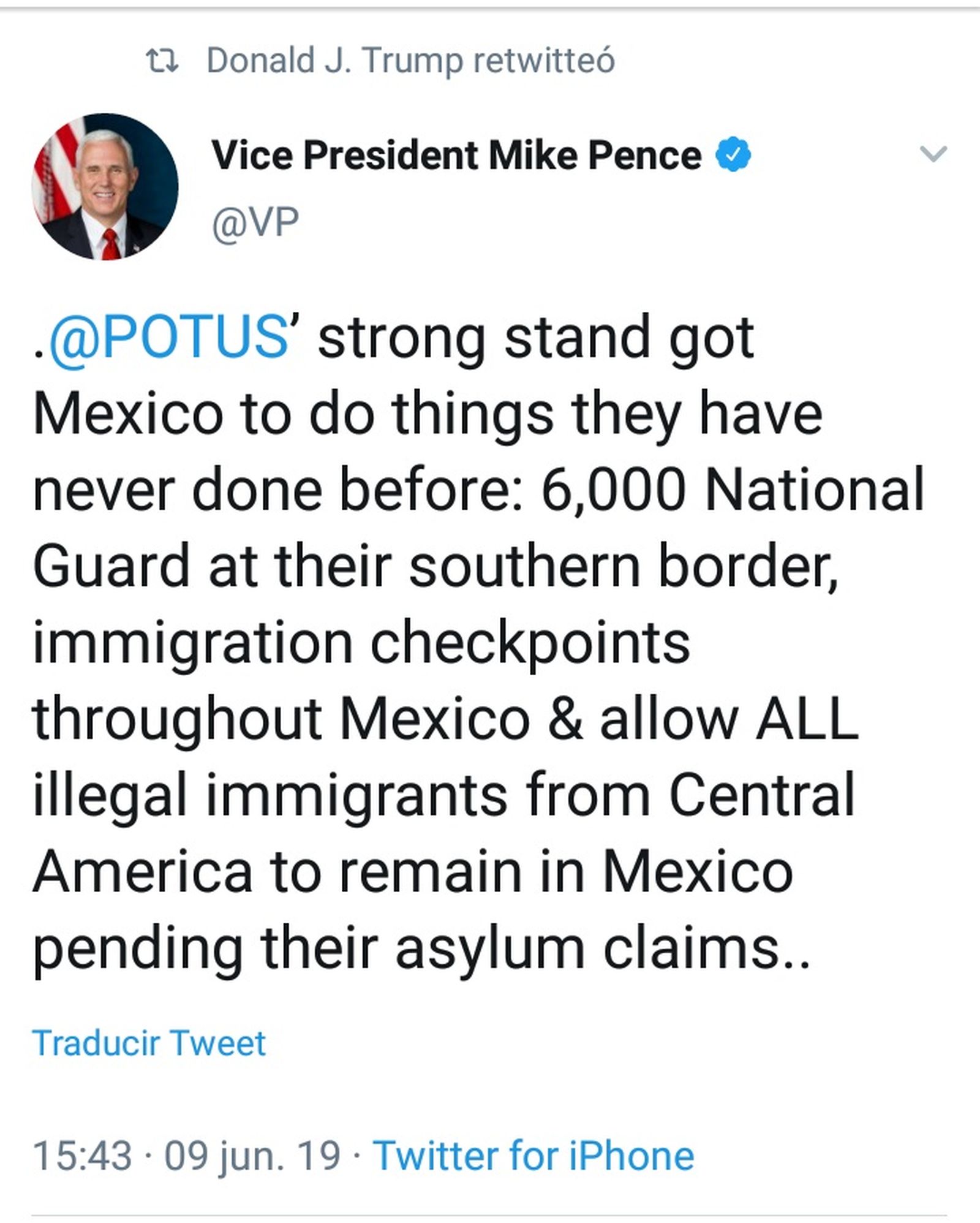Click the Donald J. Trump retwitteó label
This screenshot has height=1223, width=980.
click(409, 58)
